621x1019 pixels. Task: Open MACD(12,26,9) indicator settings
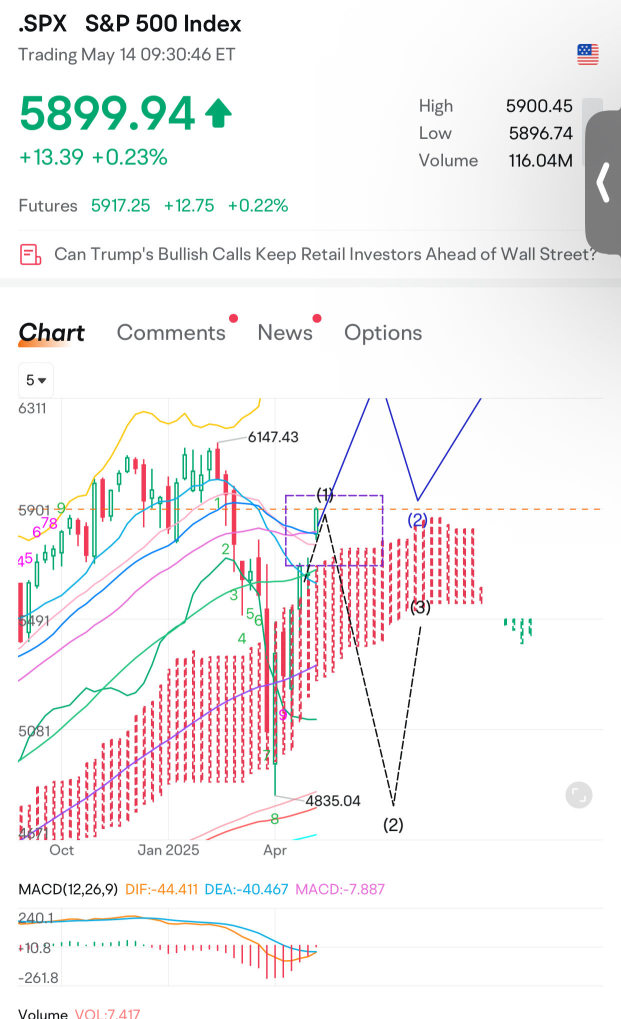coord(68,889)
